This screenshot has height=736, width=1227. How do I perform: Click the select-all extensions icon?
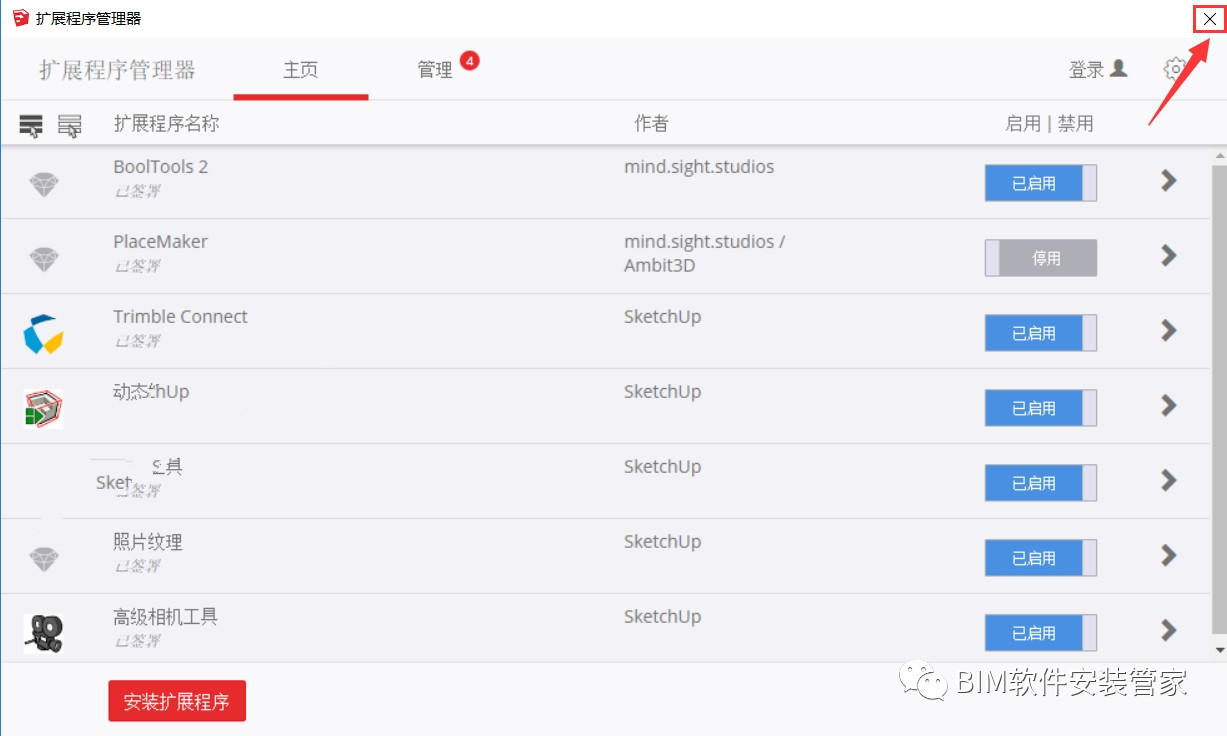coord(31,125)
